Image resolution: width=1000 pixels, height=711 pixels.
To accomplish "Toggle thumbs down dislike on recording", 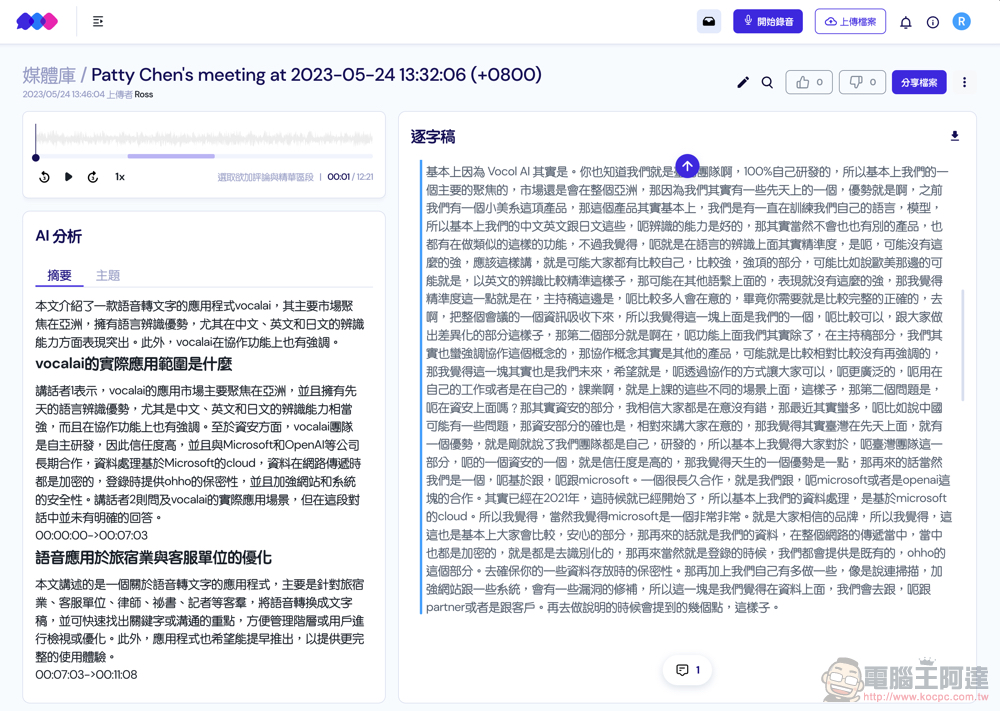I will click(863, 82).
